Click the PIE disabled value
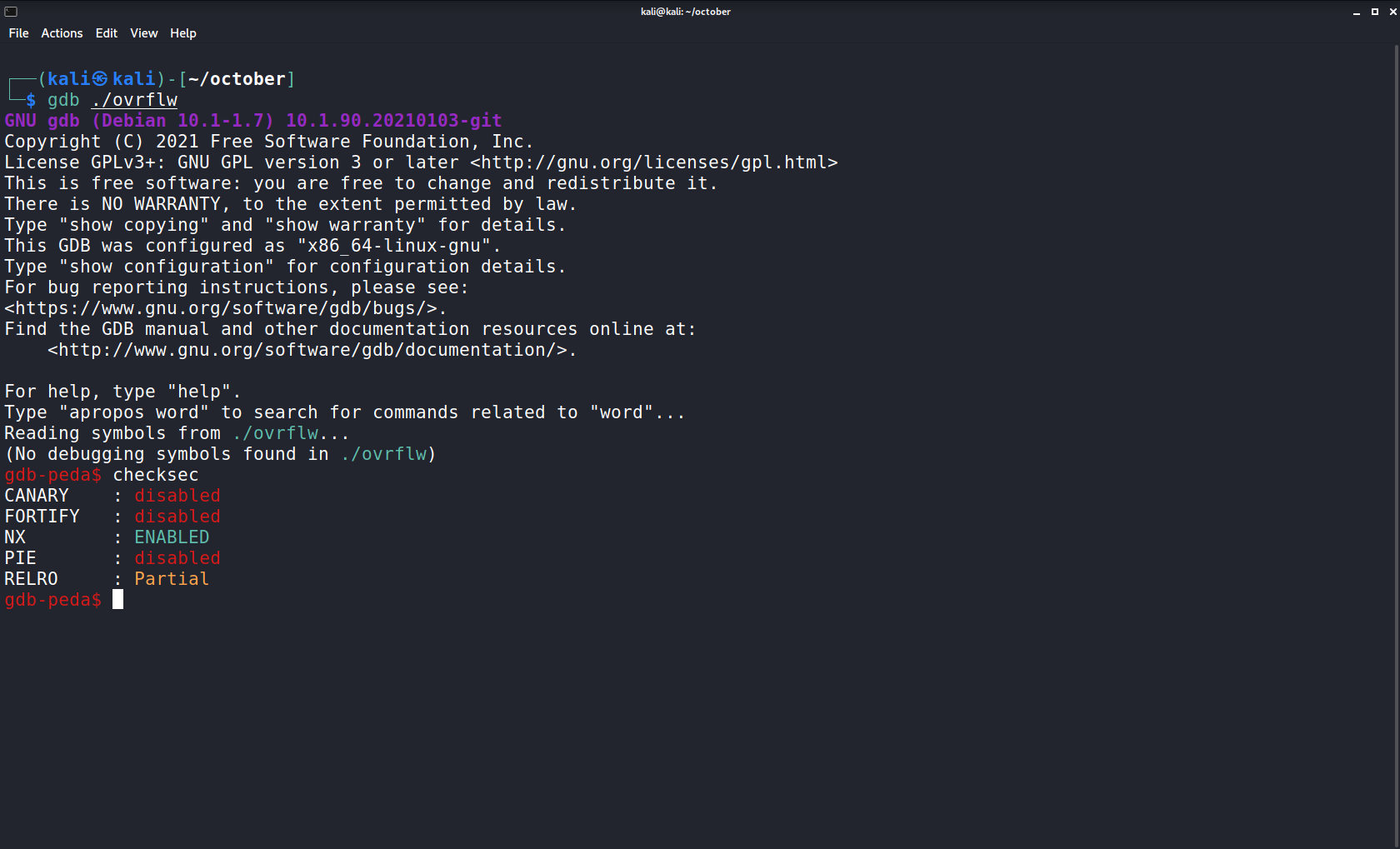Image resolution: width=1400 pixels, height=849 pixels. 177,558
